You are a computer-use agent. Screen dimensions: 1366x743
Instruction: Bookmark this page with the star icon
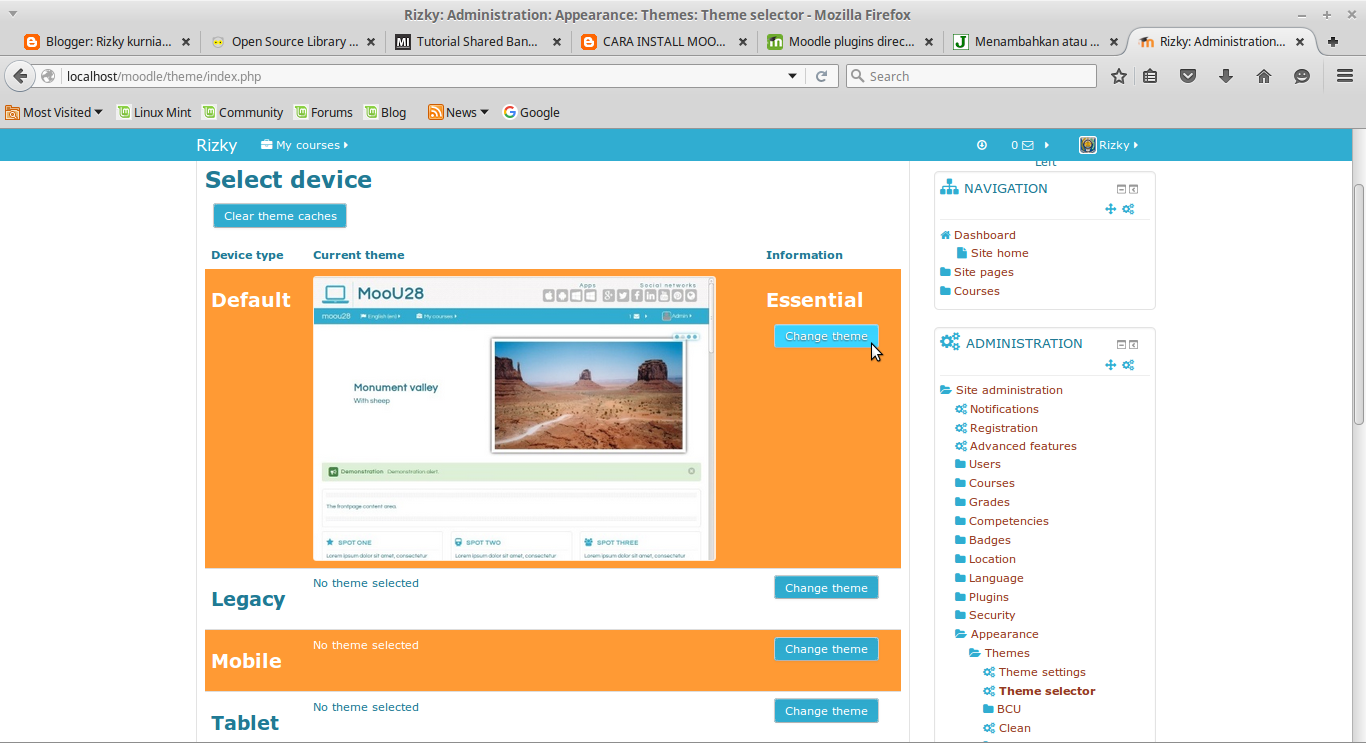[1119, 76]
